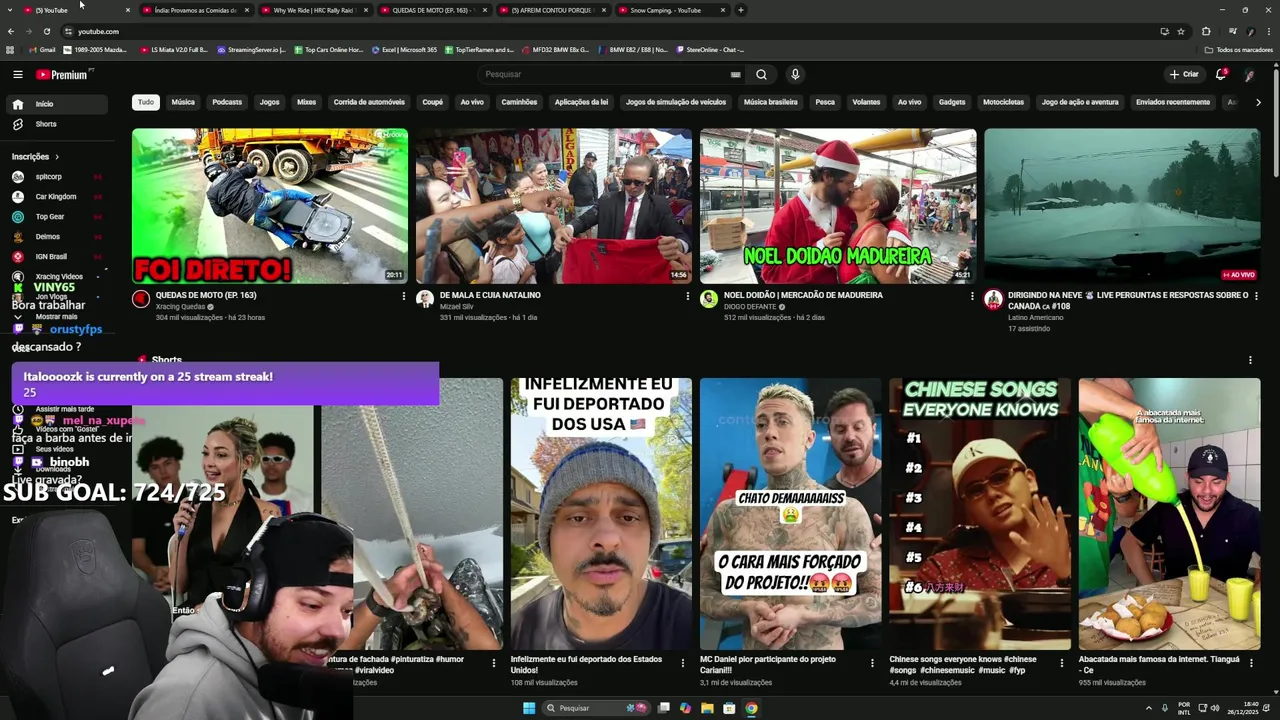Image resolution: width=1280 pixels, height=720 pixels.
Task: Select the Motocicletas filter chip
Action: coord(1003,102)
